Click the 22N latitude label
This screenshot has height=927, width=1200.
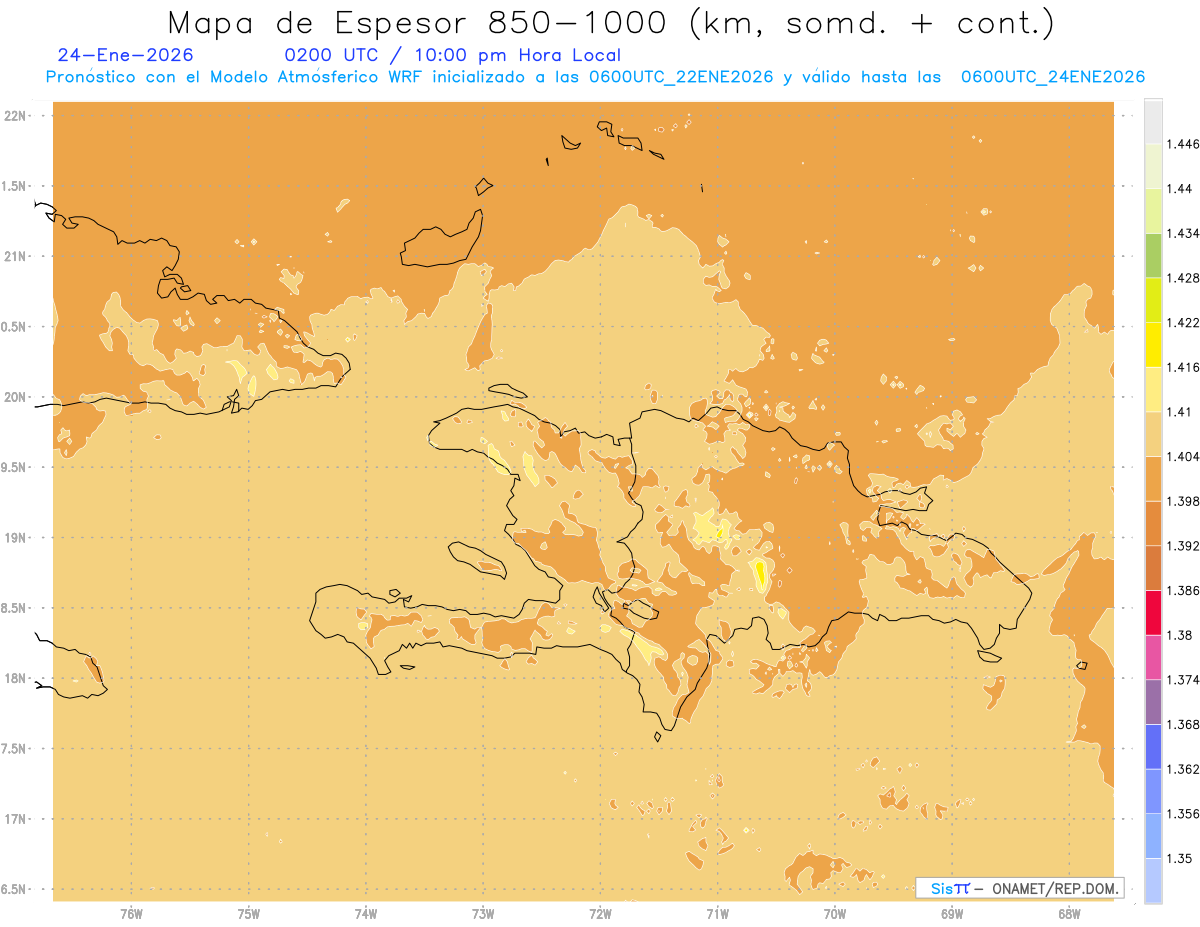click(16, 116)
